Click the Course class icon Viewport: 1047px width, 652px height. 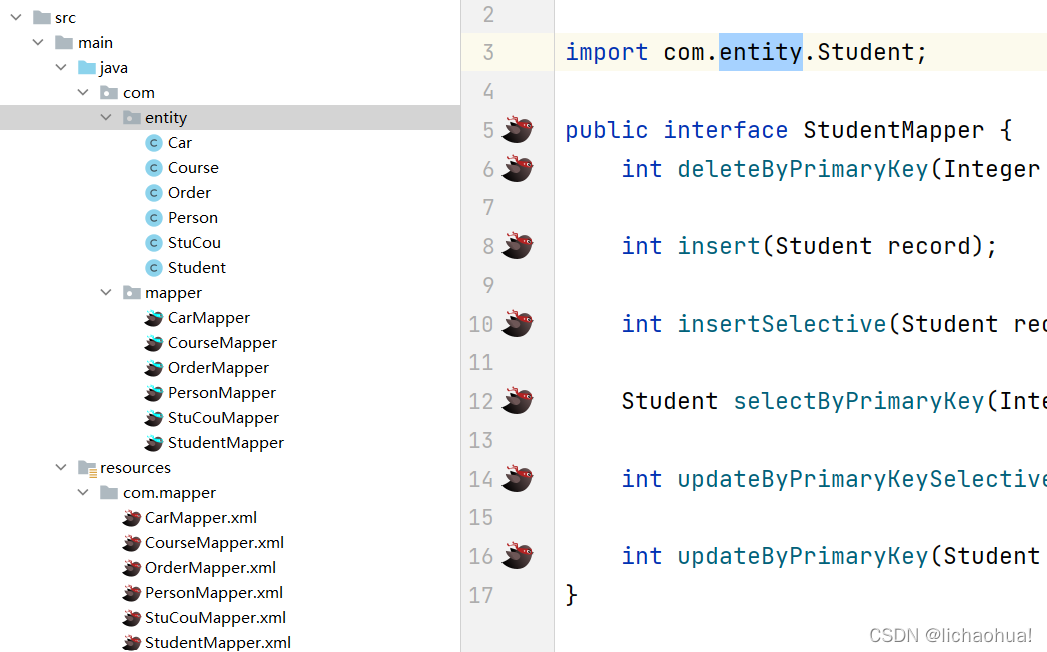[x=154, y=168]
